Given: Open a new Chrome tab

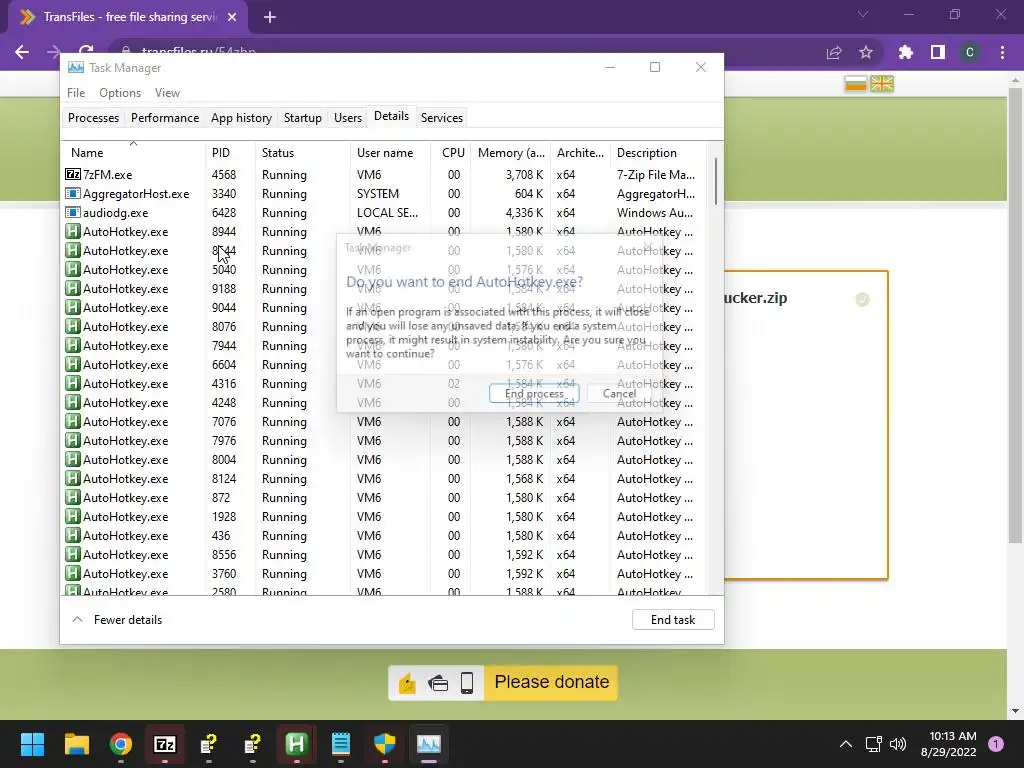Looking at the screenshot, I should (x=270, y=17).
